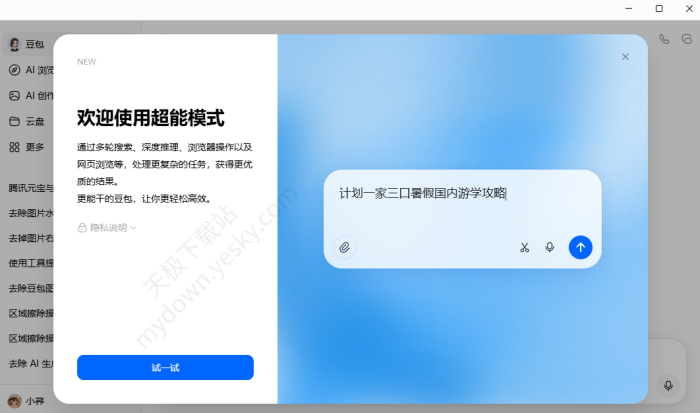The image size is (700, 413).
Task: Click the microphone icon in prompt box
Action: point(550,247)
